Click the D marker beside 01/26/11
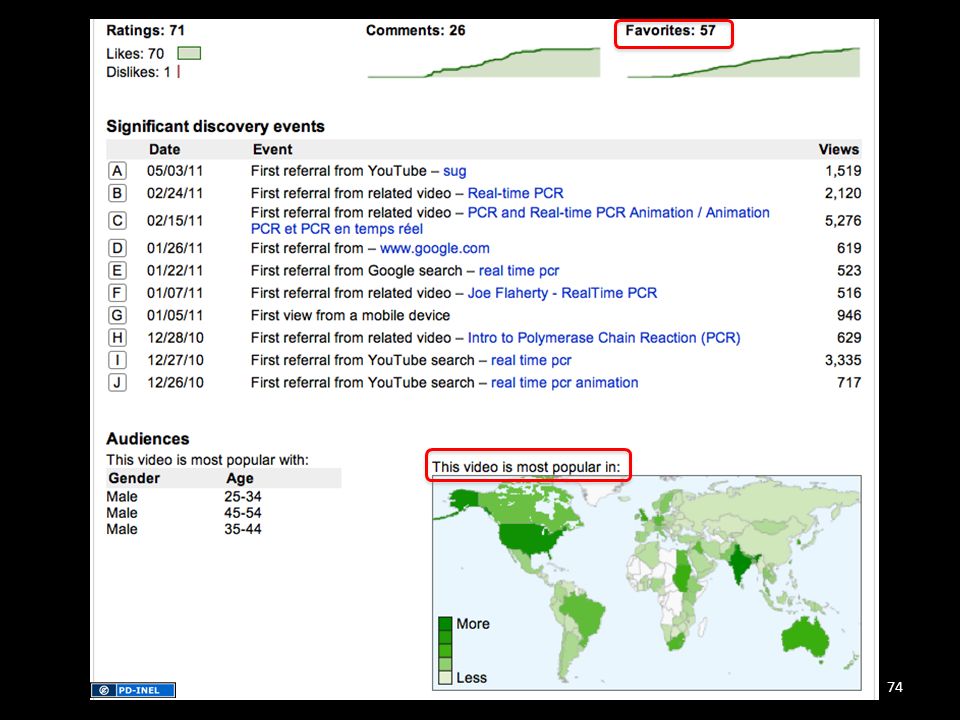 pyautogui.click(x=117, y=249)
